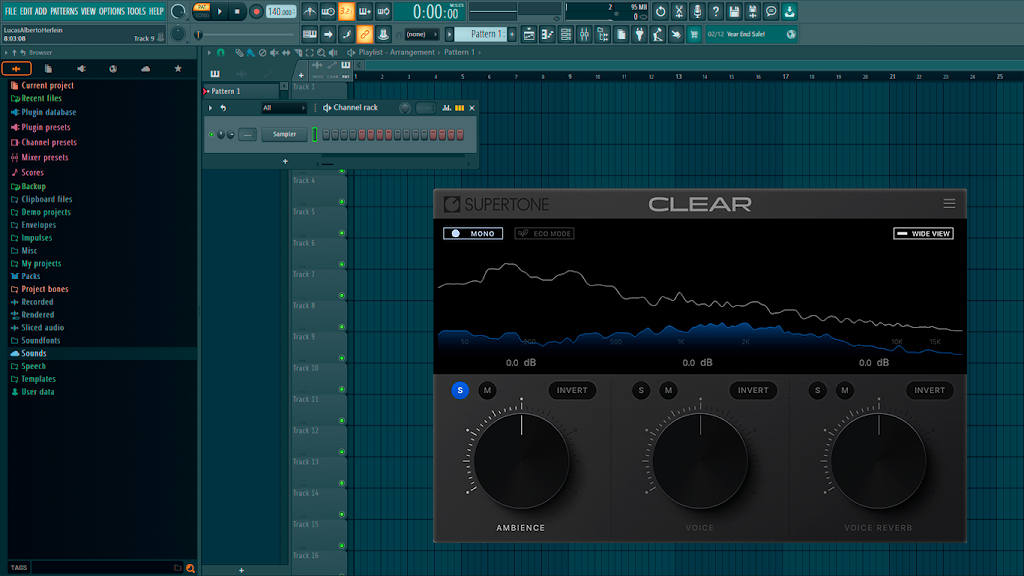Open the shopping cart store icon
The image size is (1024, 576).
click(694, 34)
